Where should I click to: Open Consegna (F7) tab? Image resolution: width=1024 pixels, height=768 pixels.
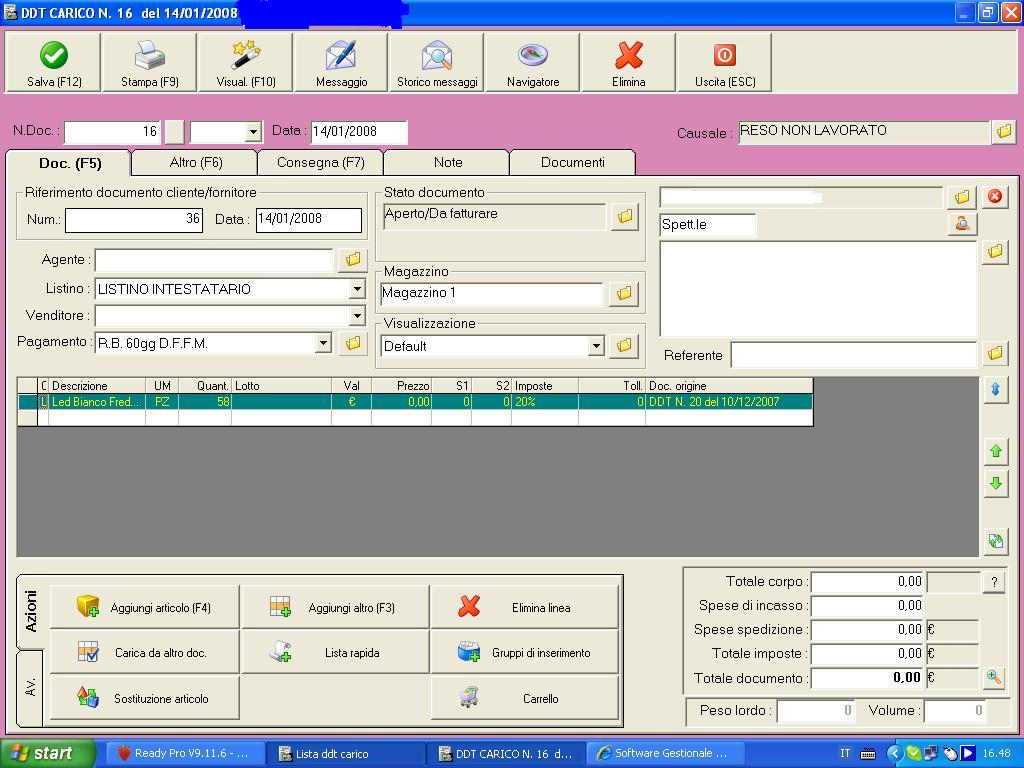point(321,163)
